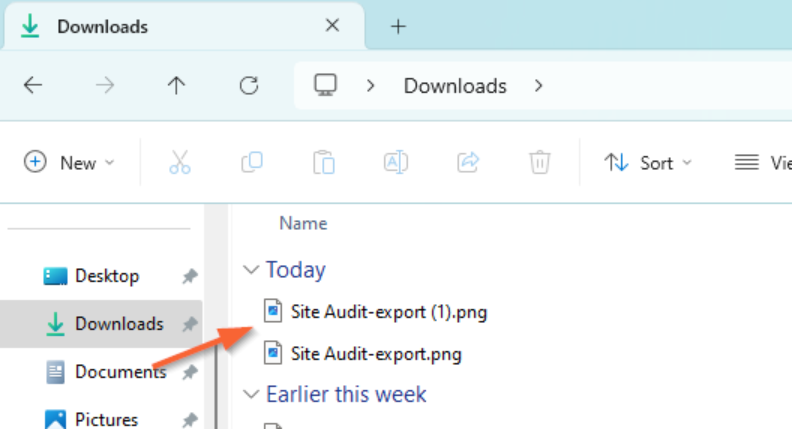Viewport: 792px width, 429px height.
Task: Unpin Downloads using its pin icon
Action: (190, 324)
